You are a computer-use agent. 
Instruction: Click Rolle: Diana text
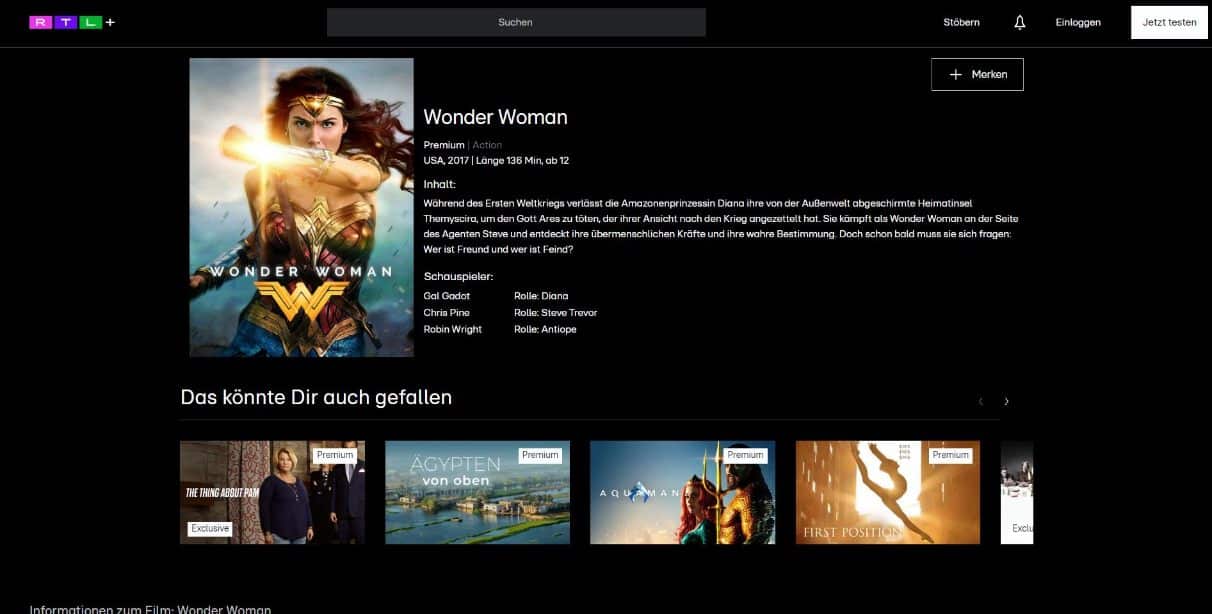point(541,296)
